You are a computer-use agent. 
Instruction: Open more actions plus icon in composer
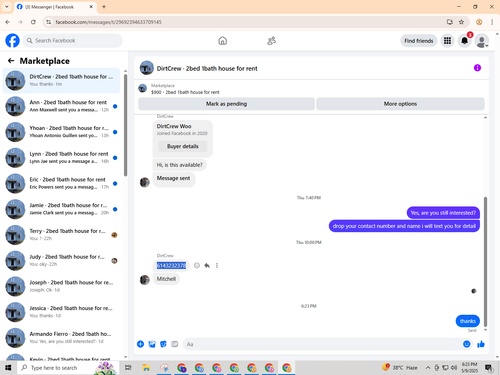pyautogui.click(x=140, y=344)
